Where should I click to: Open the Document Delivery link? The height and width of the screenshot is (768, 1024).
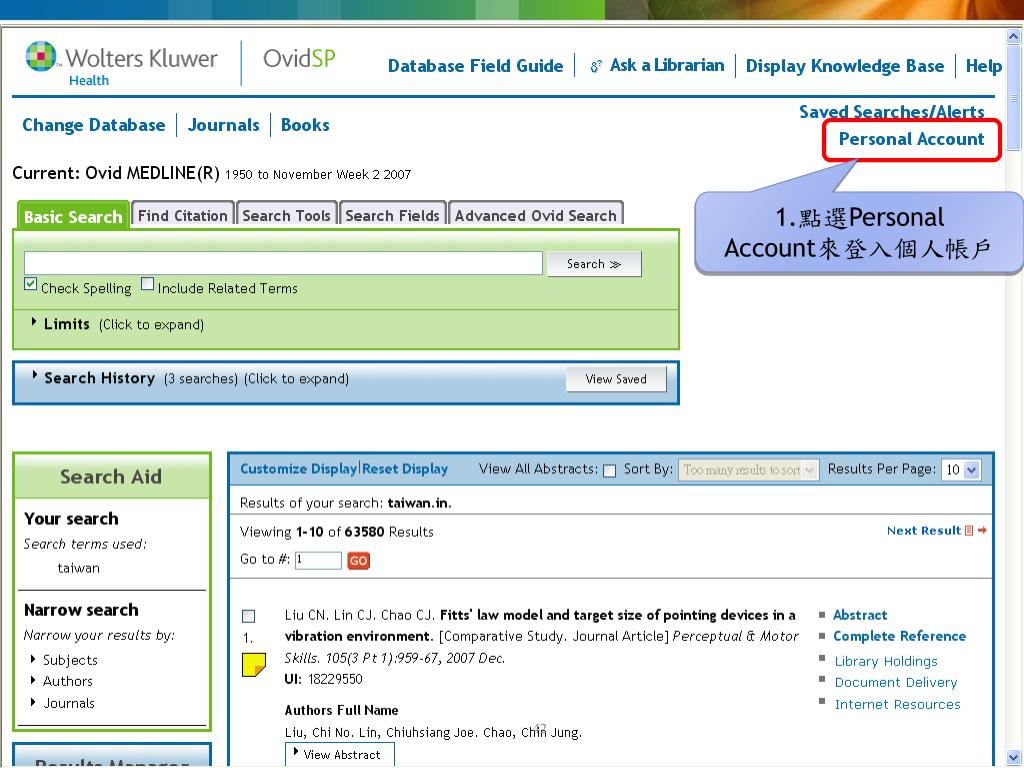pyautogui.click(x=895, y=682)
